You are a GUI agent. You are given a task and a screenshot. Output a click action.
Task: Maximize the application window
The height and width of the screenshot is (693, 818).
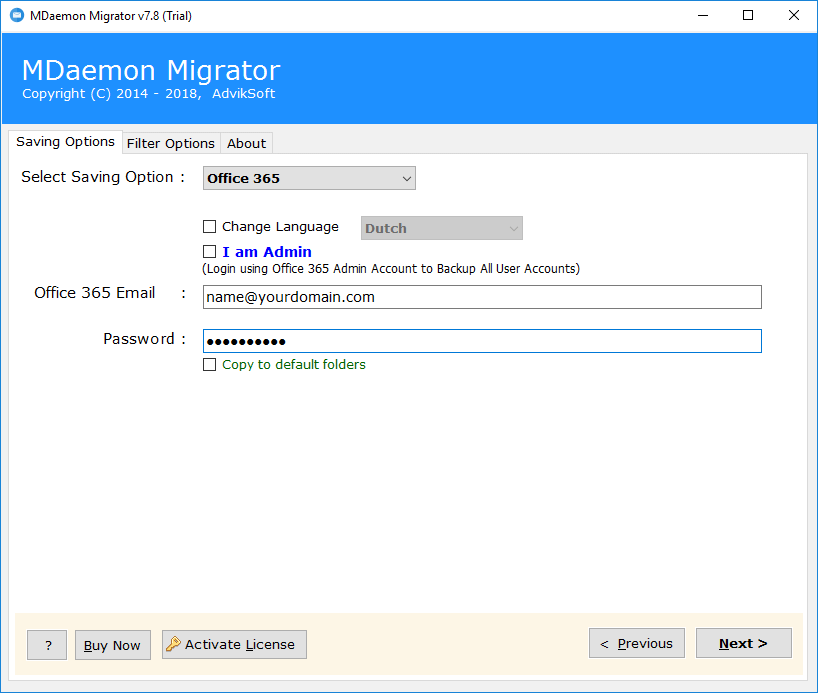click(747, 16)
